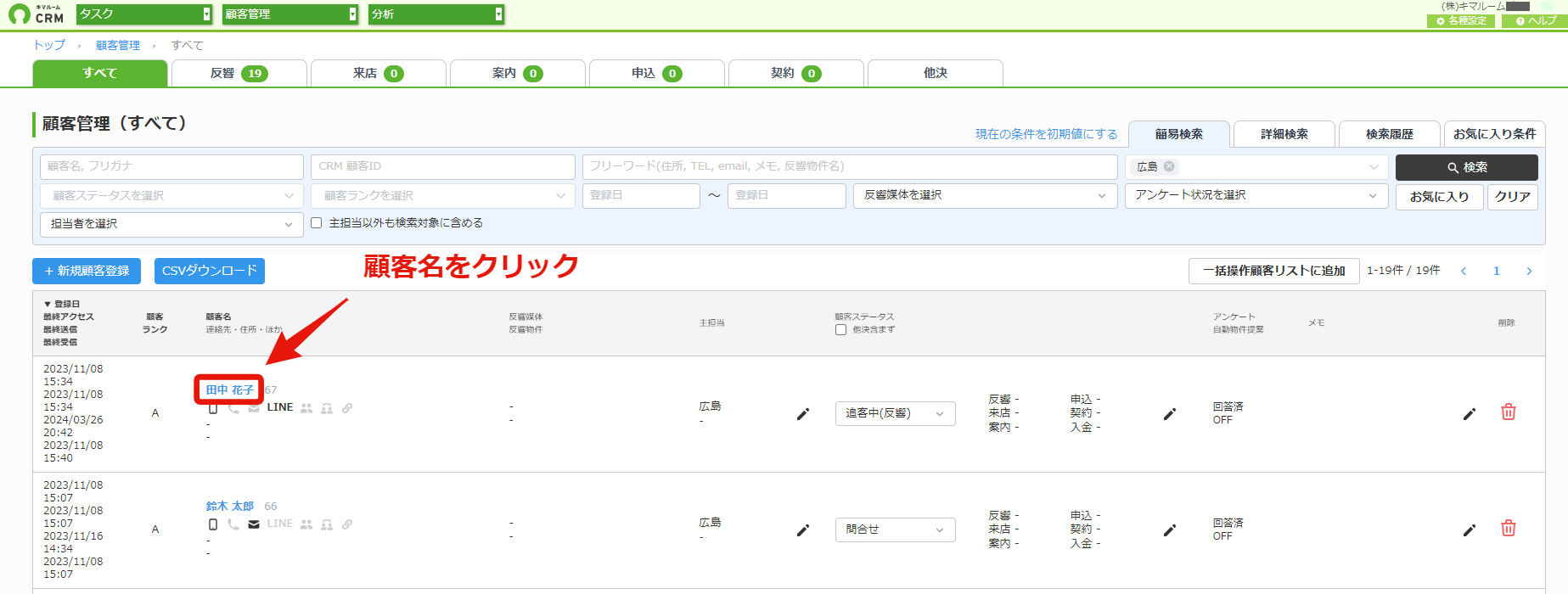The width and height of the screenshot is (1568, 594).
Task: Open mobile phone icon for 鈴木 太郎
Action: [213, 524]
